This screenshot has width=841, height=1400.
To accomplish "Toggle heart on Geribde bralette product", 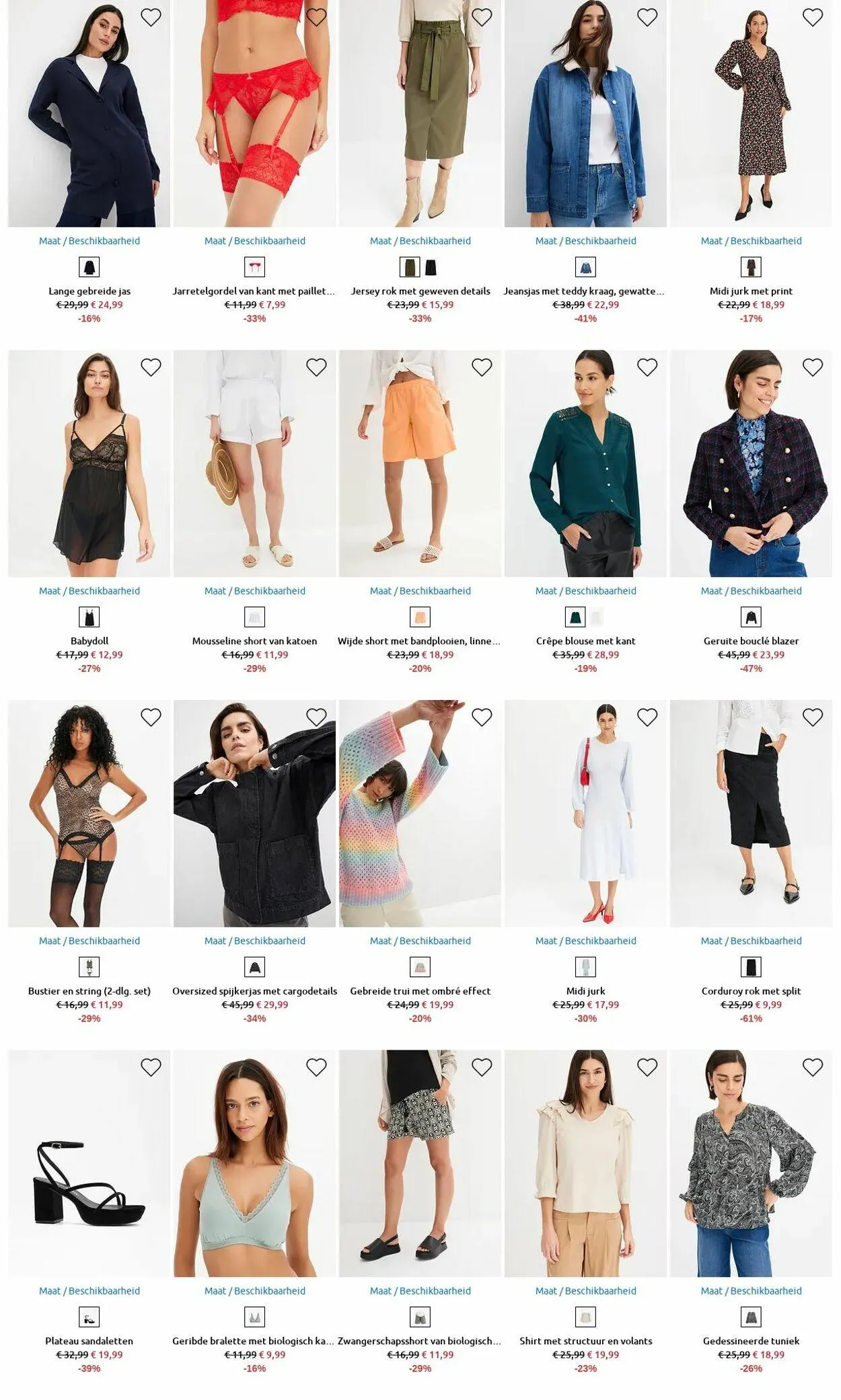I will [x=316, y=1067].
